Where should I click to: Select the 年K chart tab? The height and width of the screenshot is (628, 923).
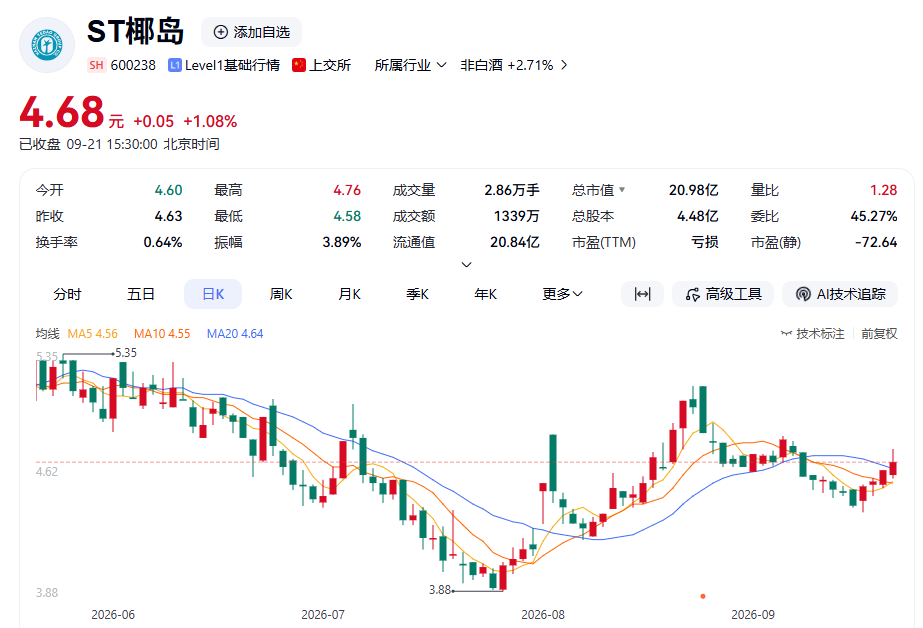[486, 294]
